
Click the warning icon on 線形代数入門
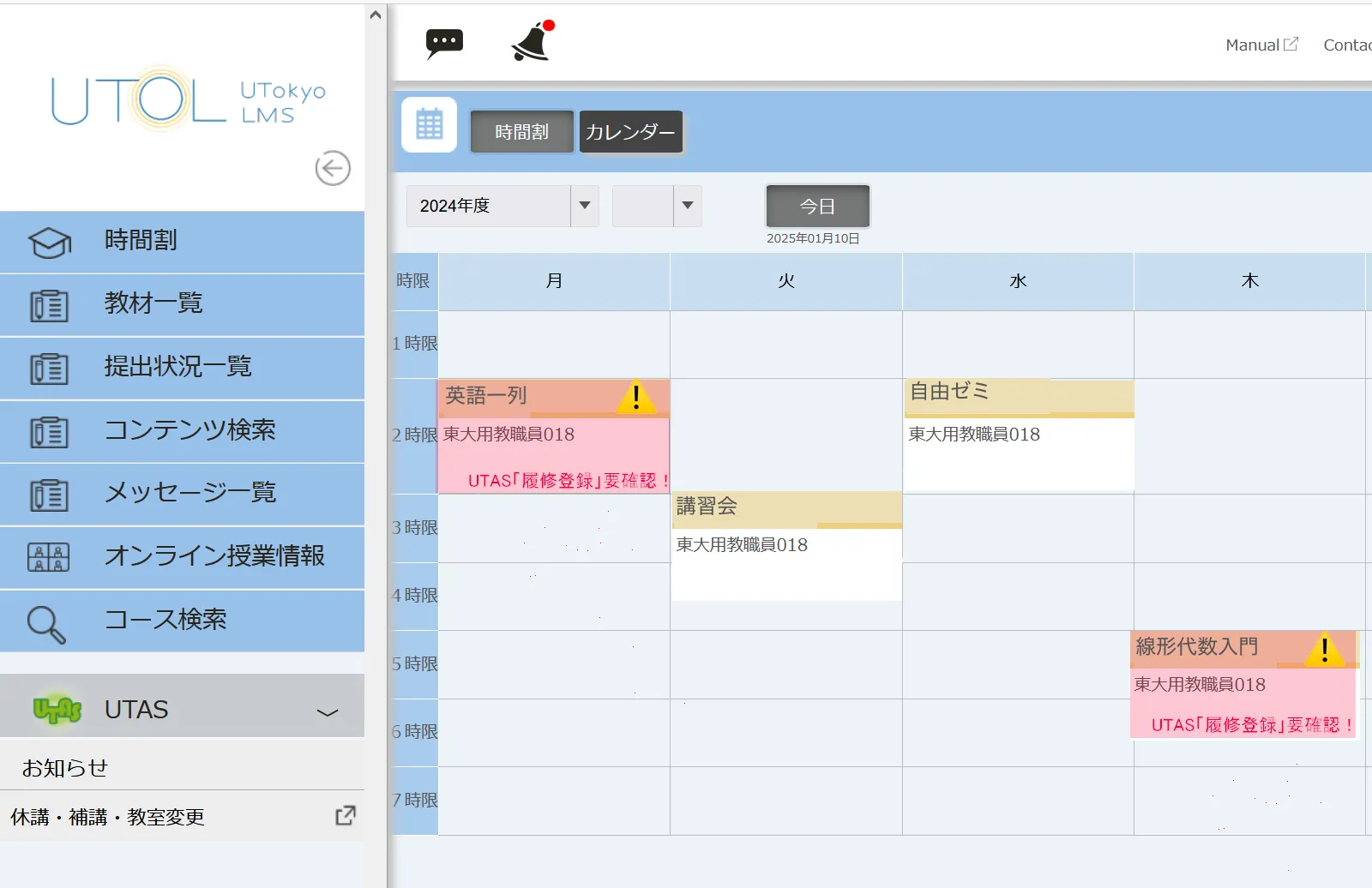coord(1325,649)
